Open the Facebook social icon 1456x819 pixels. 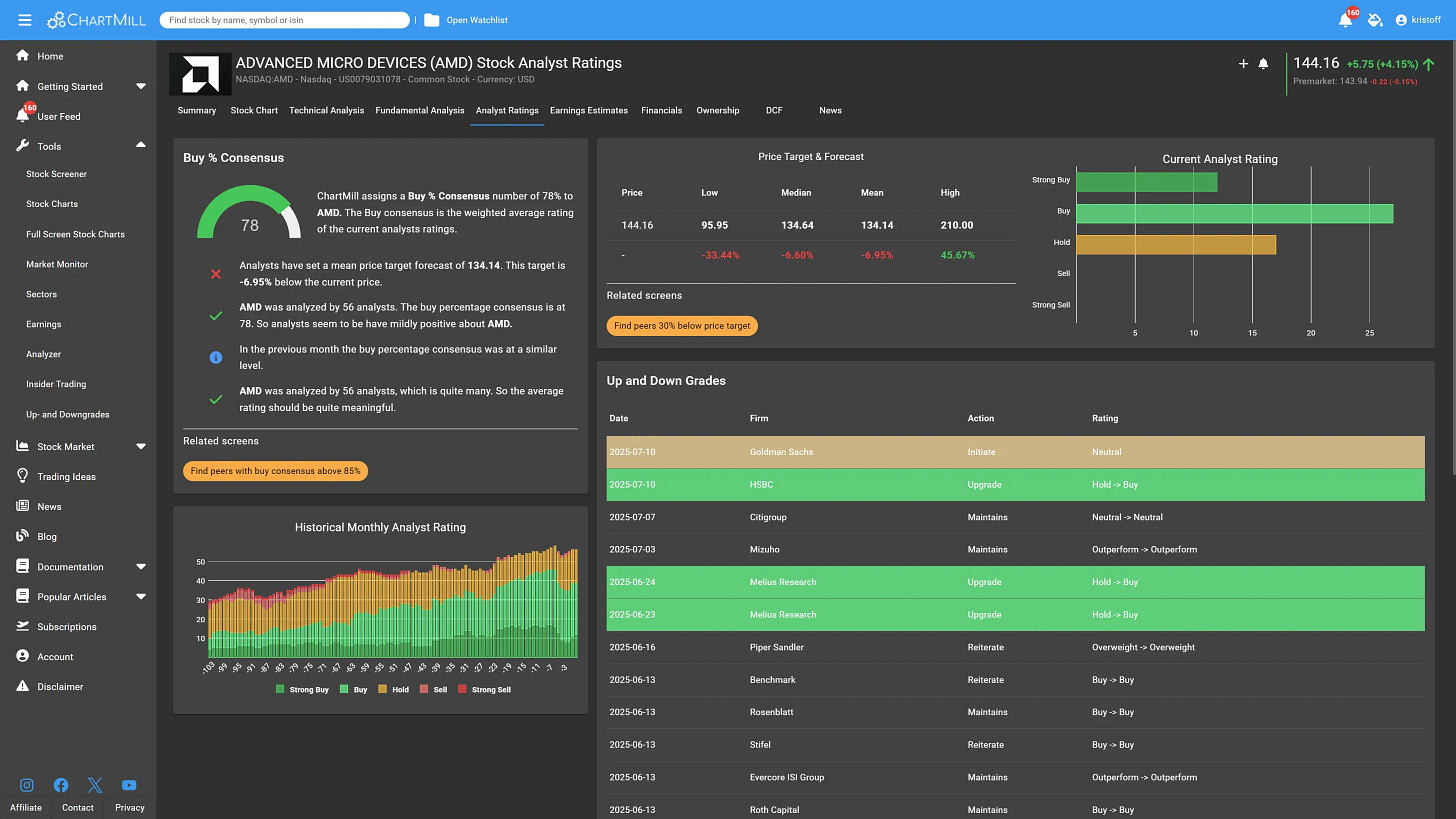pos(61,785)
